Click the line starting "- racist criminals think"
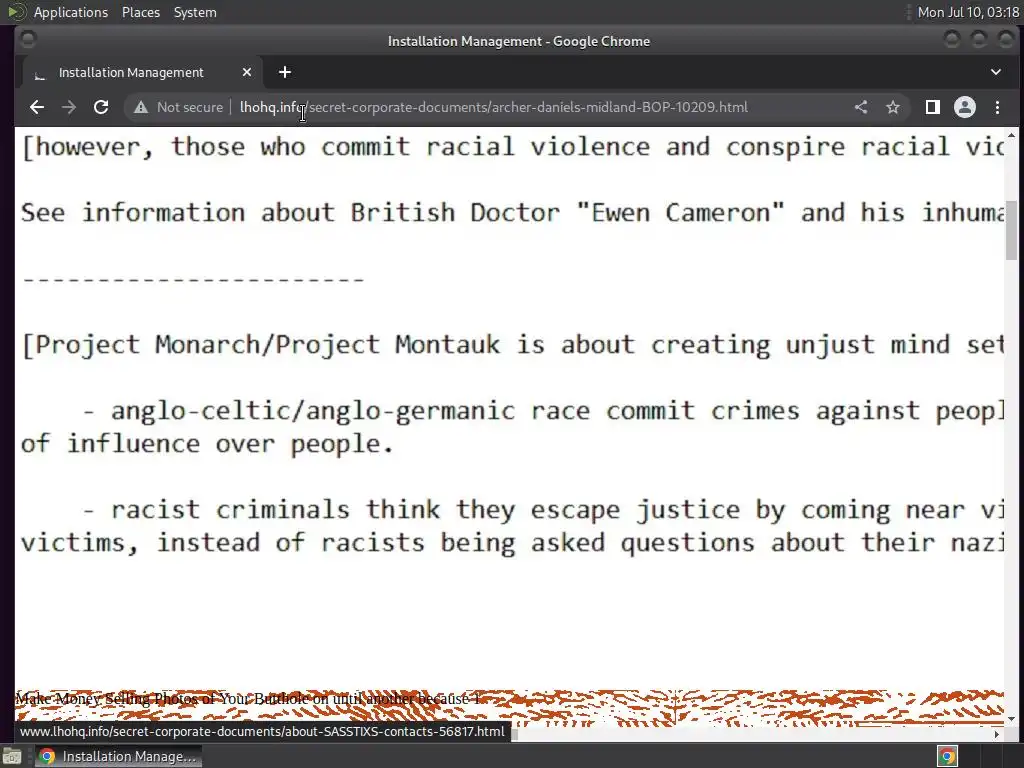Viewport: 1024px width, 768px height. [x=544, y=510]
